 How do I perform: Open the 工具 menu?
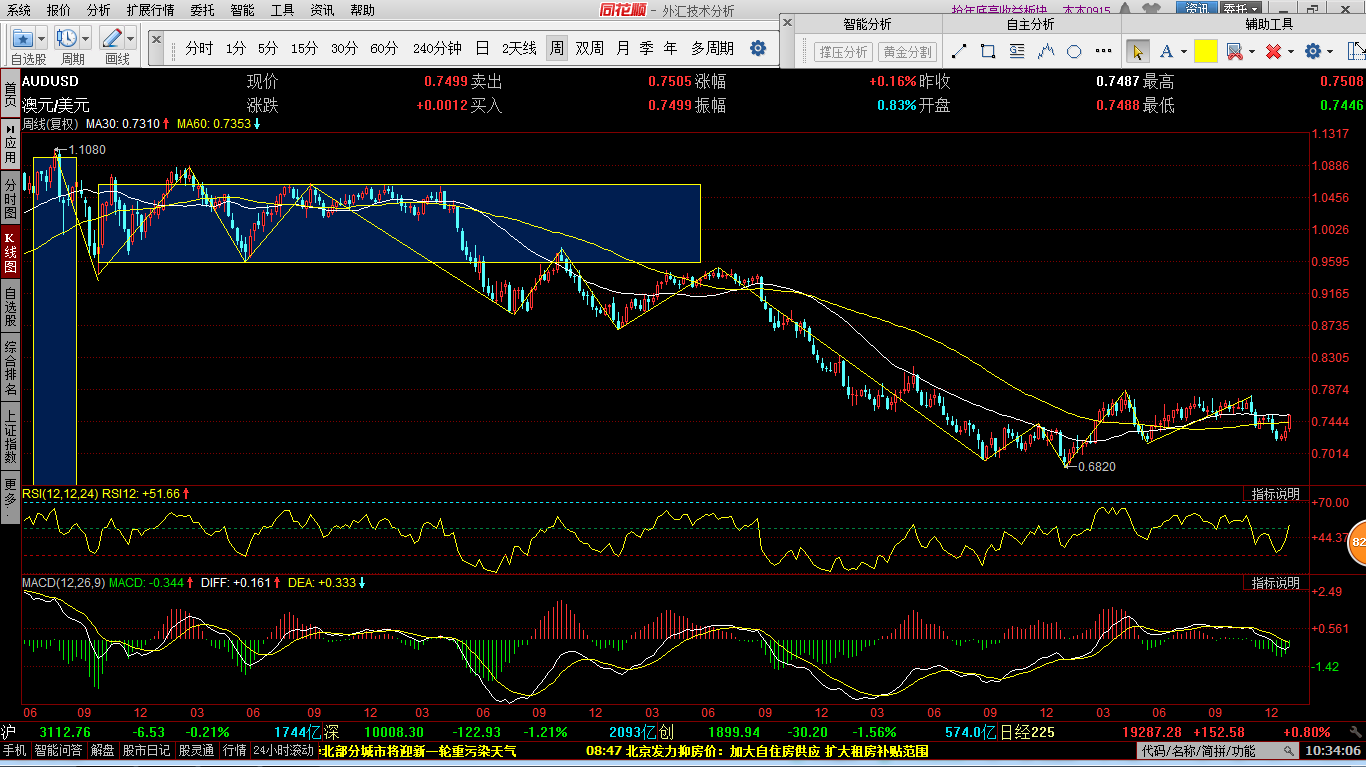click(283, 10)
